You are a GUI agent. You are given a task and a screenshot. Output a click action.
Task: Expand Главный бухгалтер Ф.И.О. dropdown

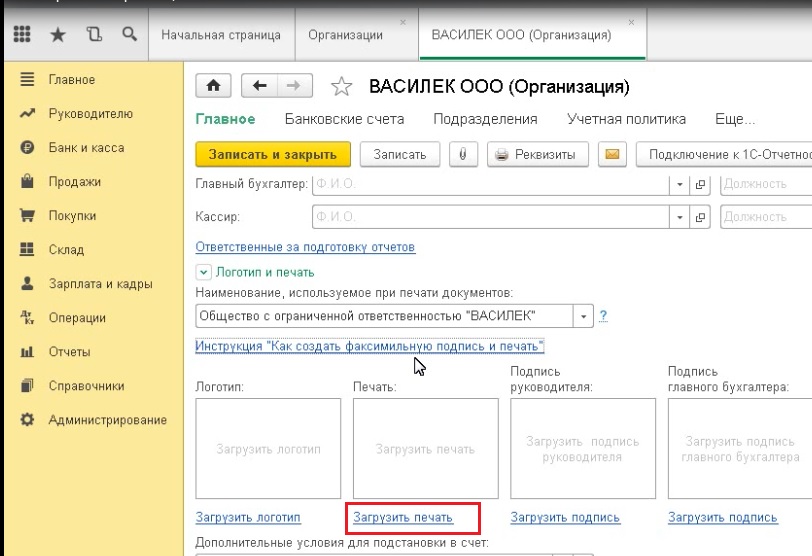[679, 184]
